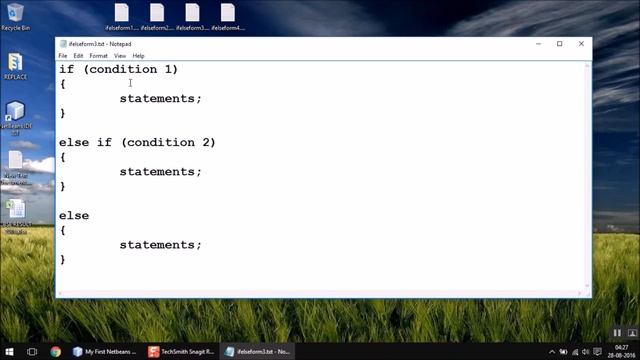Select the ifelseform2 file on desktop
The image size is (640, 360).
[x=157, y=17]
